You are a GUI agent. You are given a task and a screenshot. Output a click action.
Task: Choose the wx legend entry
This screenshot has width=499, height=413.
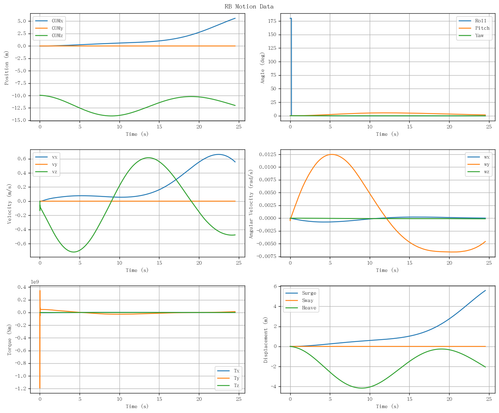(479, 157)
